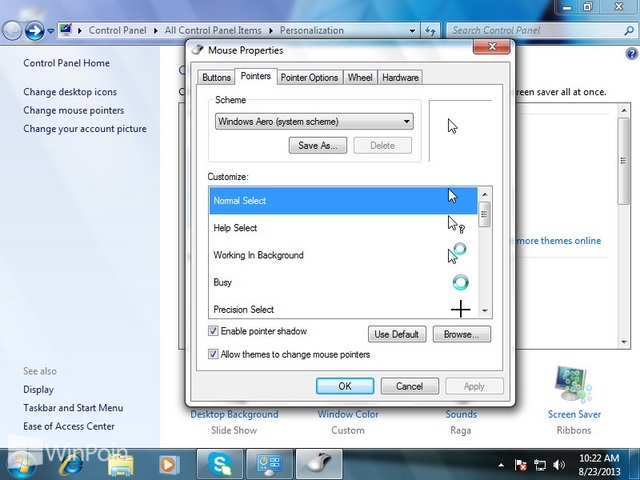Open Change desktop icons link
This screenshot has height=480, width=640.
coord(70,92)
